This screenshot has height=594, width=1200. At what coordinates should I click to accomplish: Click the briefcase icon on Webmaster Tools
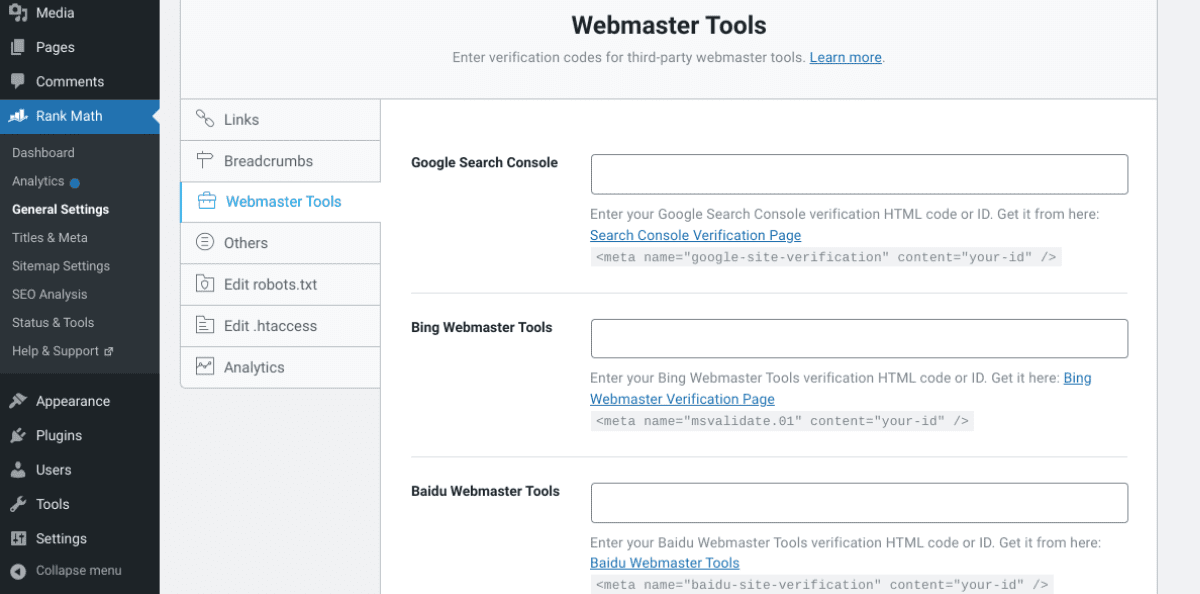click(x=209, y=201)
